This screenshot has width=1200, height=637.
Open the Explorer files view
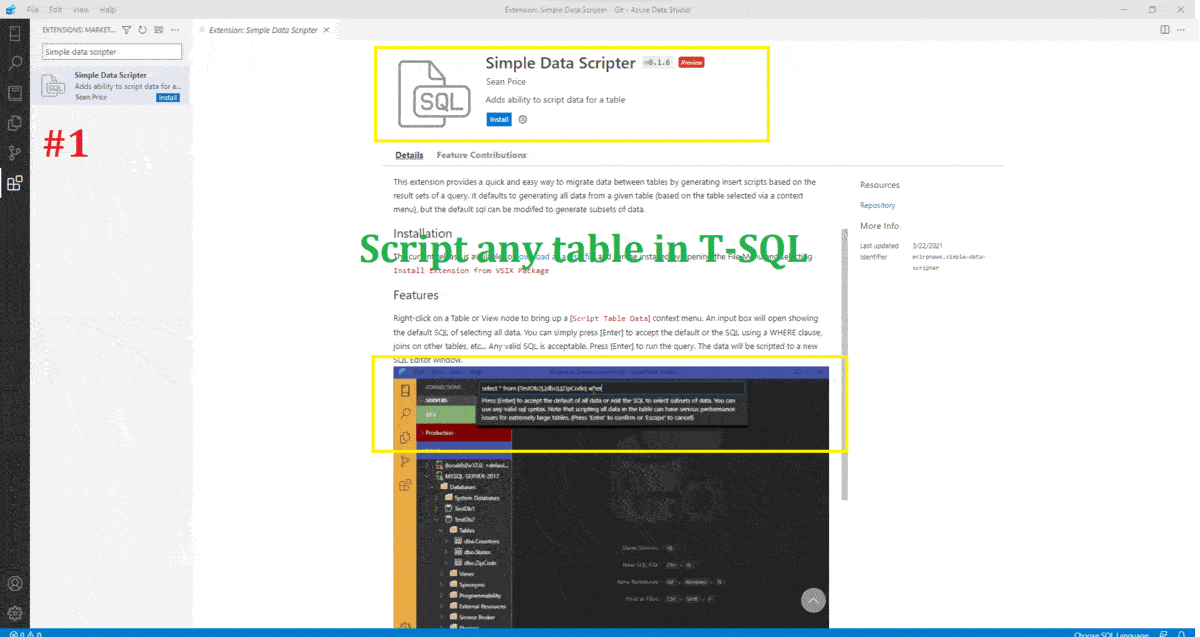coord(14,123)
